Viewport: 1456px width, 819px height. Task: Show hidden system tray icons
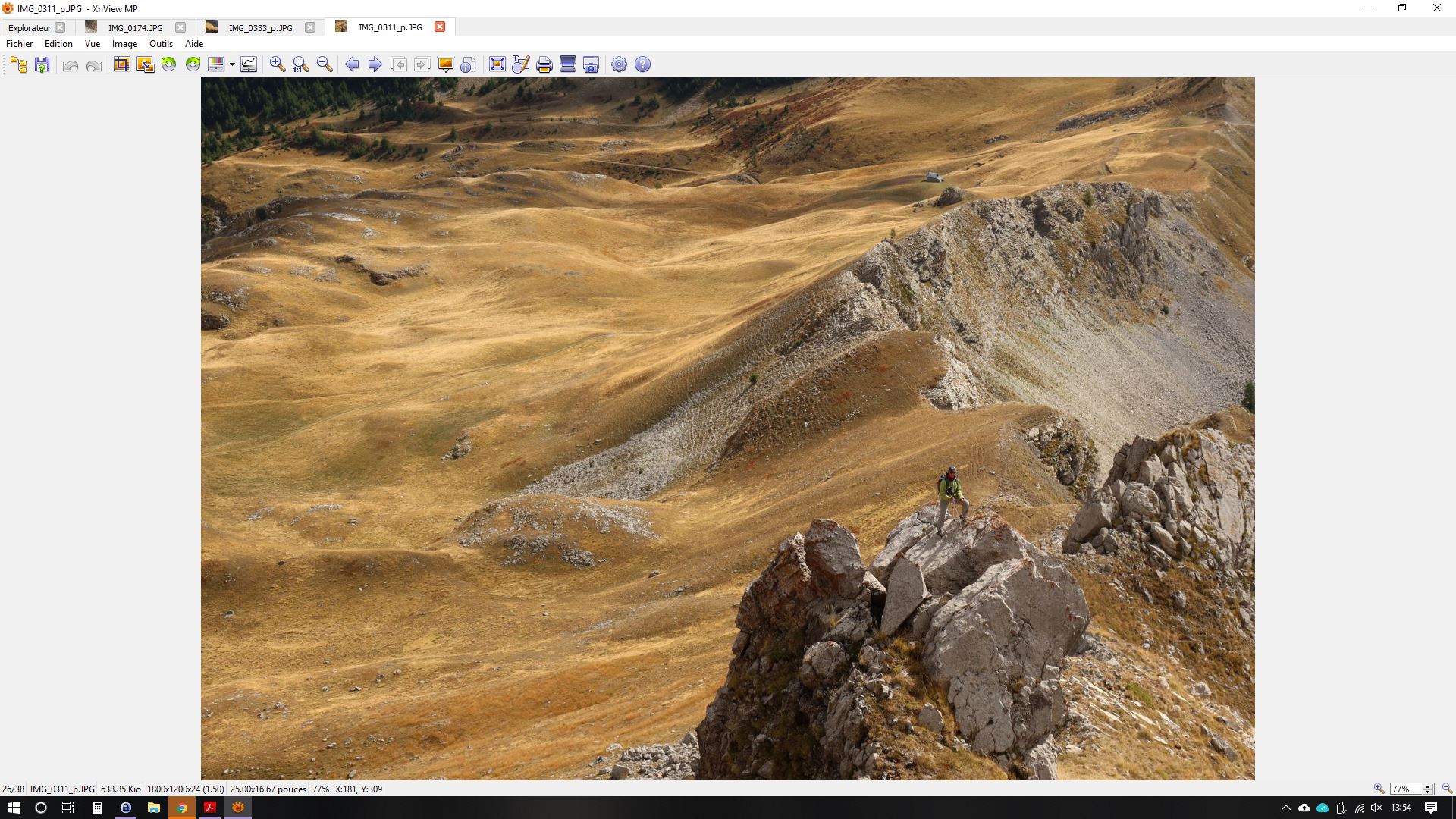coord(1285,808)
